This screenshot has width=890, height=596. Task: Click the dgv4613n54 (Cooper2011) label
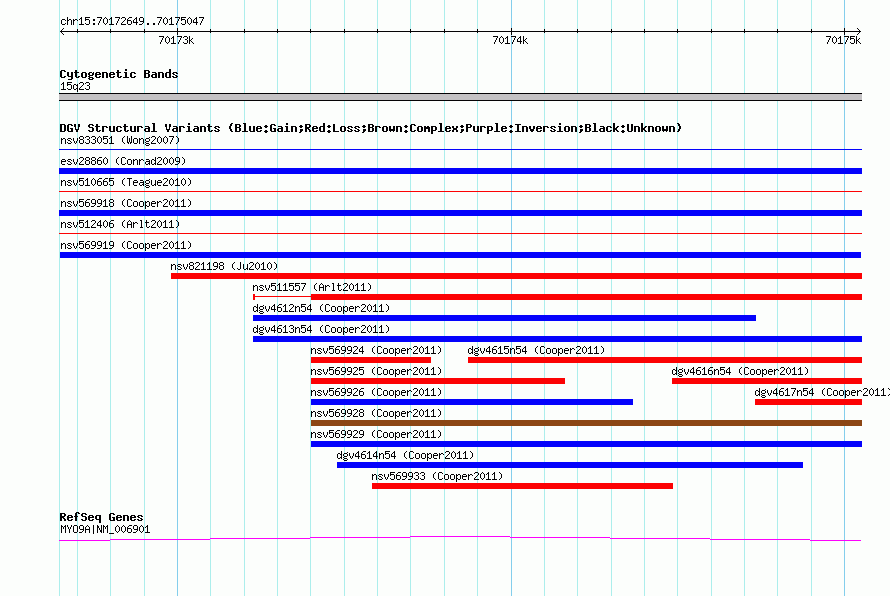tap(321, 329)
